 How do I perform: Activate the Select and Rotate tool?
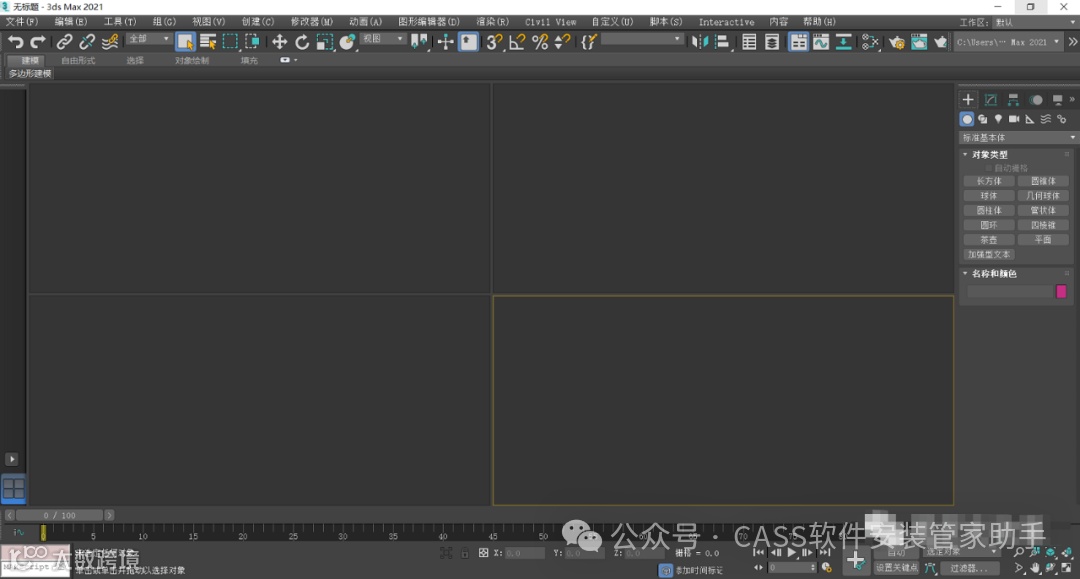[x=302, y=42]
